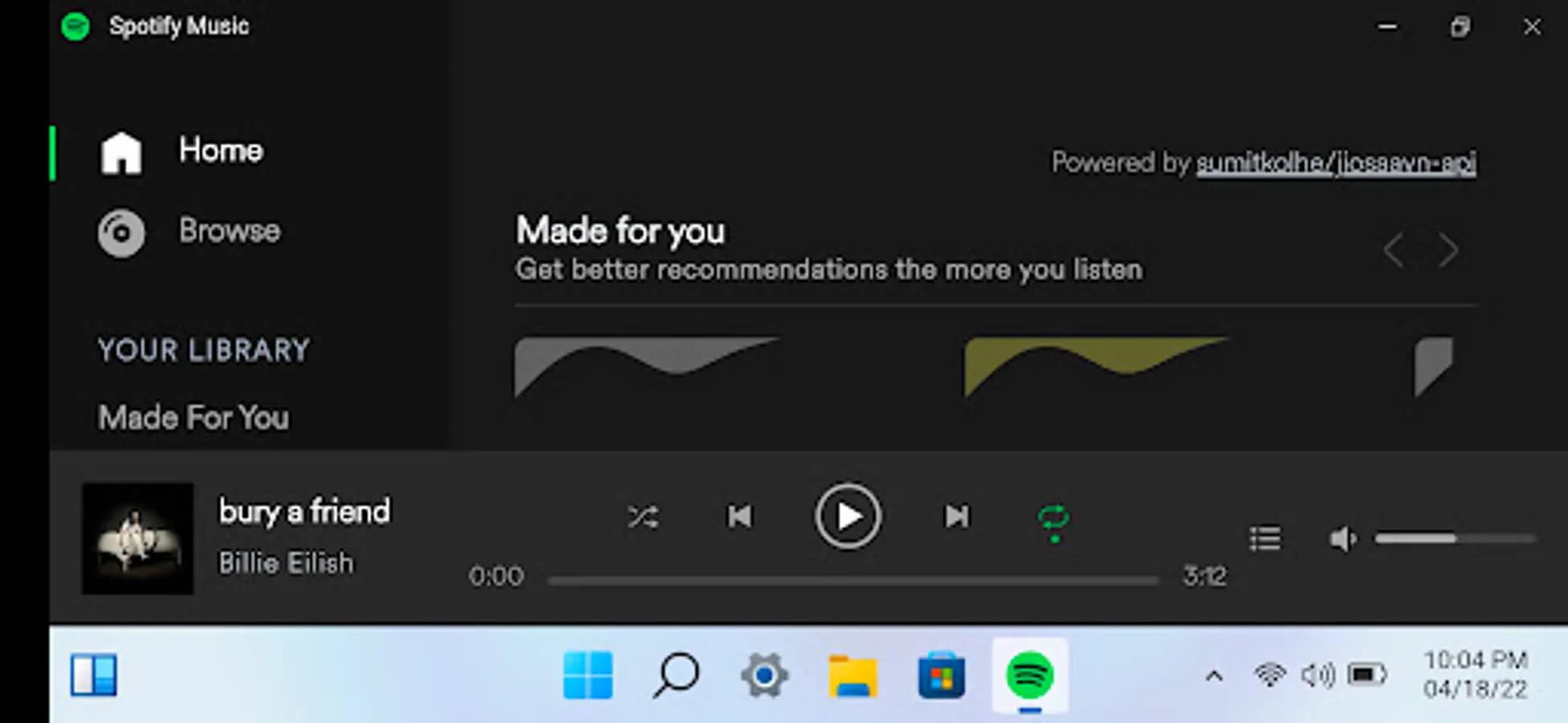Show next Made for you items

click(x=1448, y=251)
